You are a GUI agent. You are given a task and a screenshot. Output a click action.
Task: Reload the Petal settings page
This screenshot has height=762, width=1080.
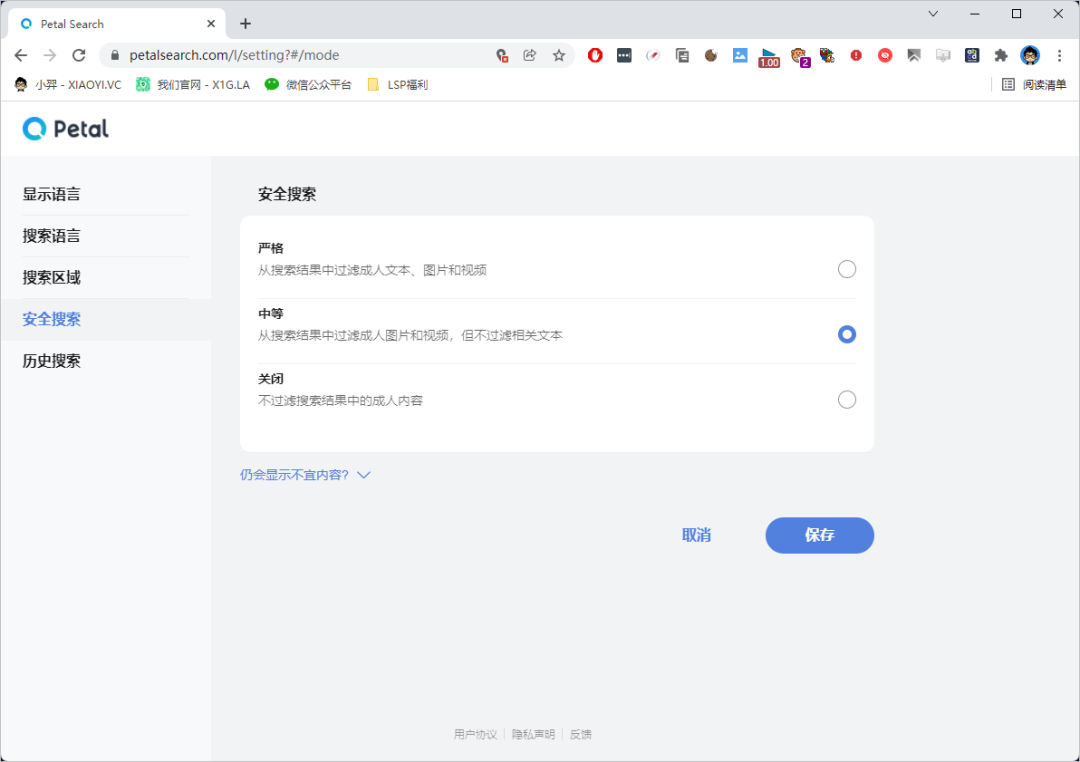click(79, 55)
